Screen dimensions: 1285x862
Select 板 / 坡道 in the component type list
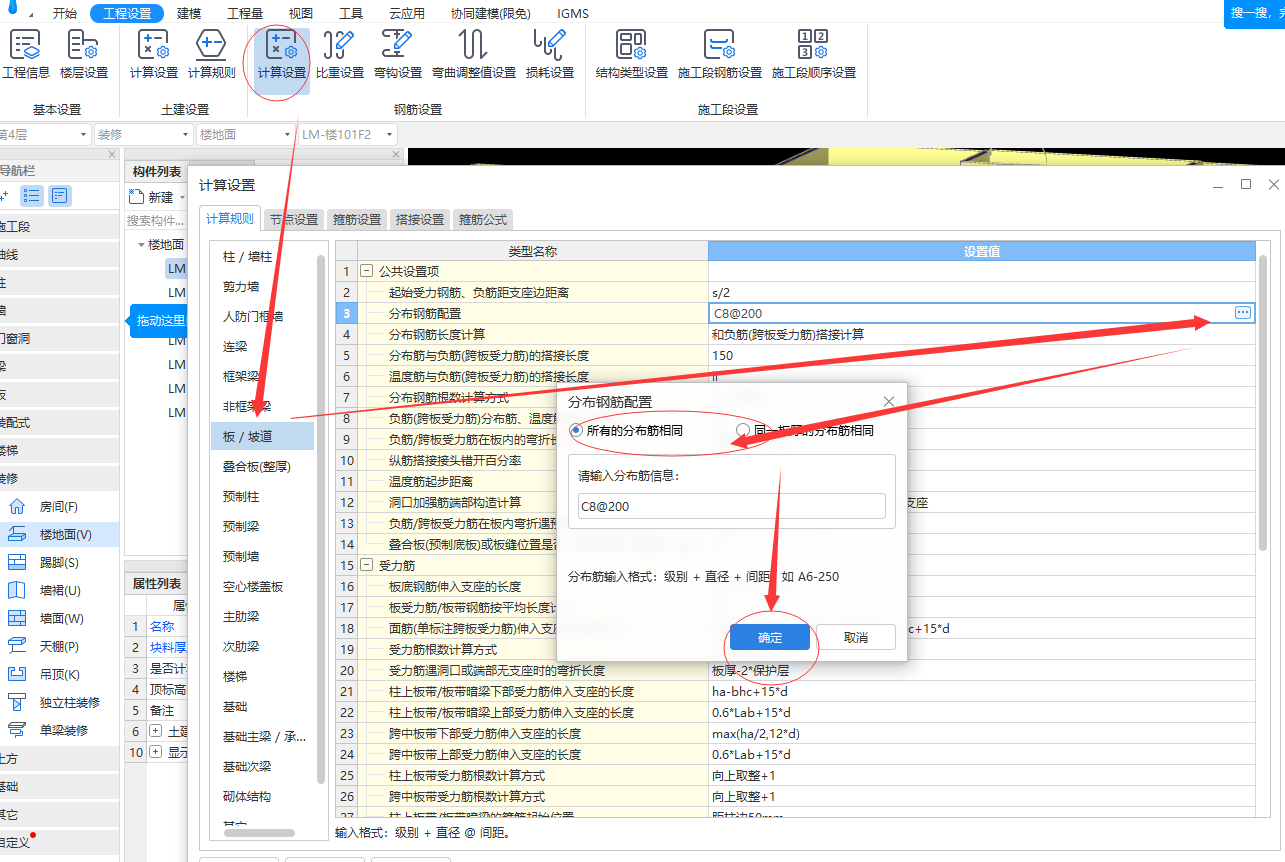tap(262, 436)
